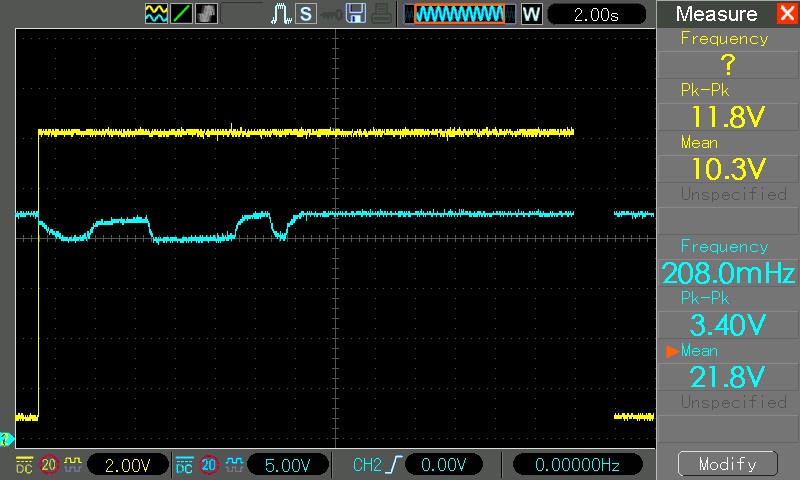The width and height of the screenshot is (800, 480).
Task: Click the grayed-out key lock icon
Action: coord(331,15)
